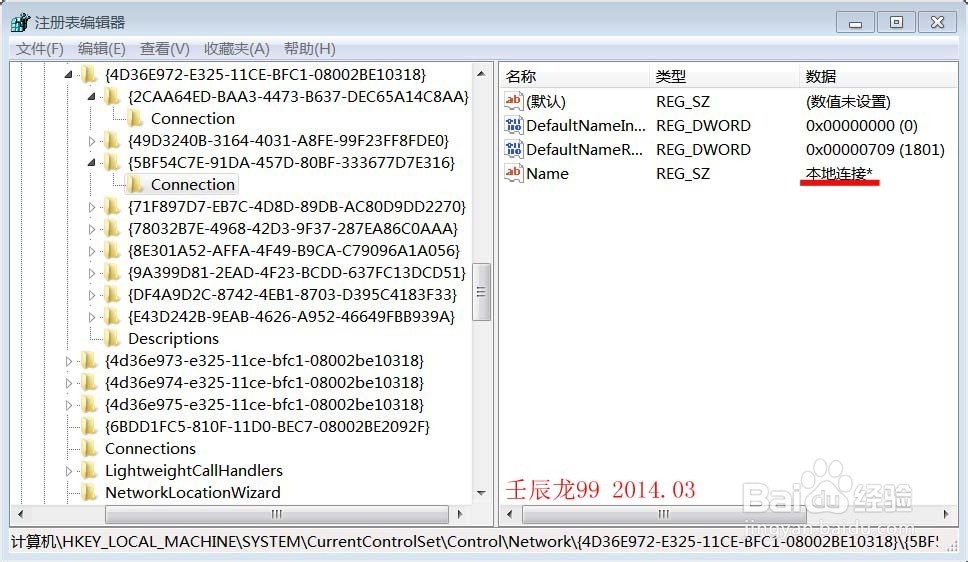Click string value icon of (默认)
This screenshot has width=968, height=562.
[513, 101]
